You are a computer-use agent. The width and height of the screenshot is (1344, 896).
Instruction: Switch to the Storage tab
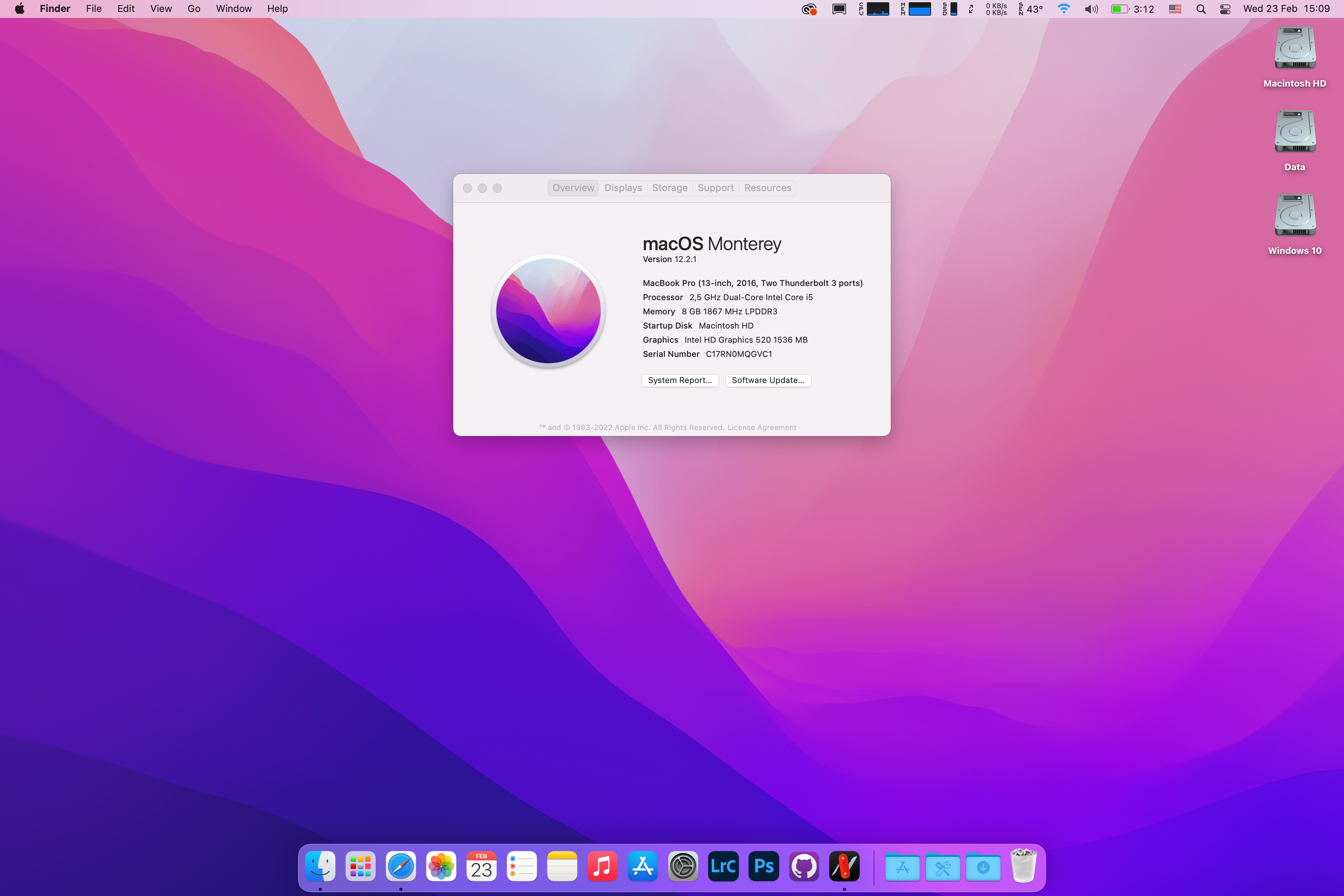click(670, 188)
